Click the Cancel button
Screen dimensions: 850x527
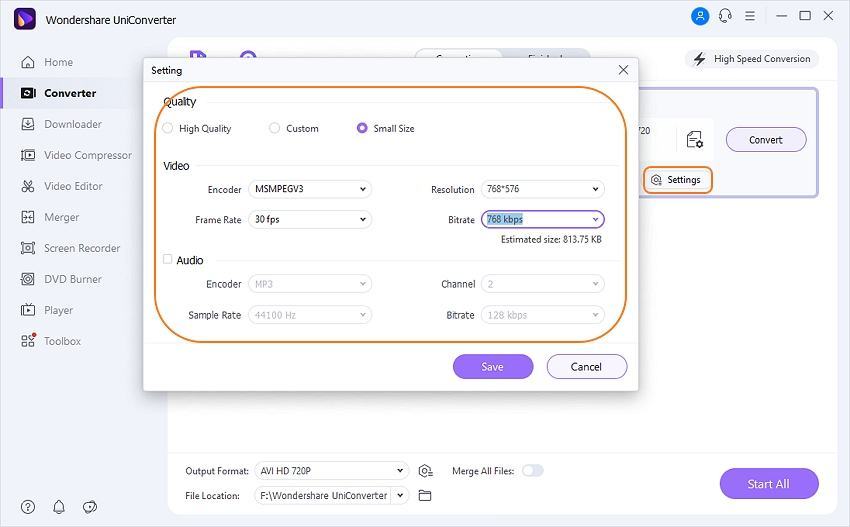(x=587, y=367)
